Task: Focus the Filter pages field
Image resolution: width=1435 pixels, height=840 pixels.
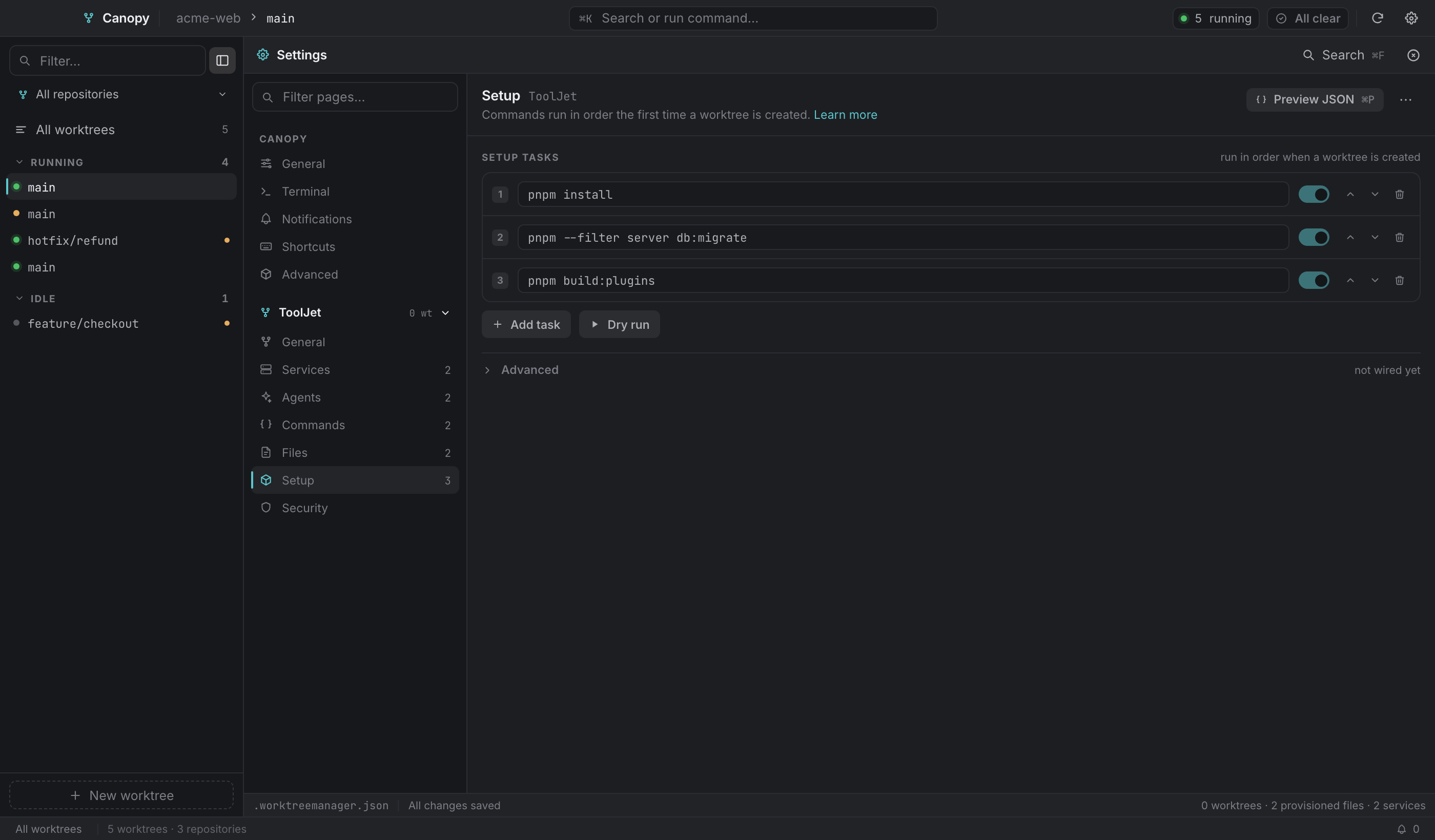Action: point(355,97)
